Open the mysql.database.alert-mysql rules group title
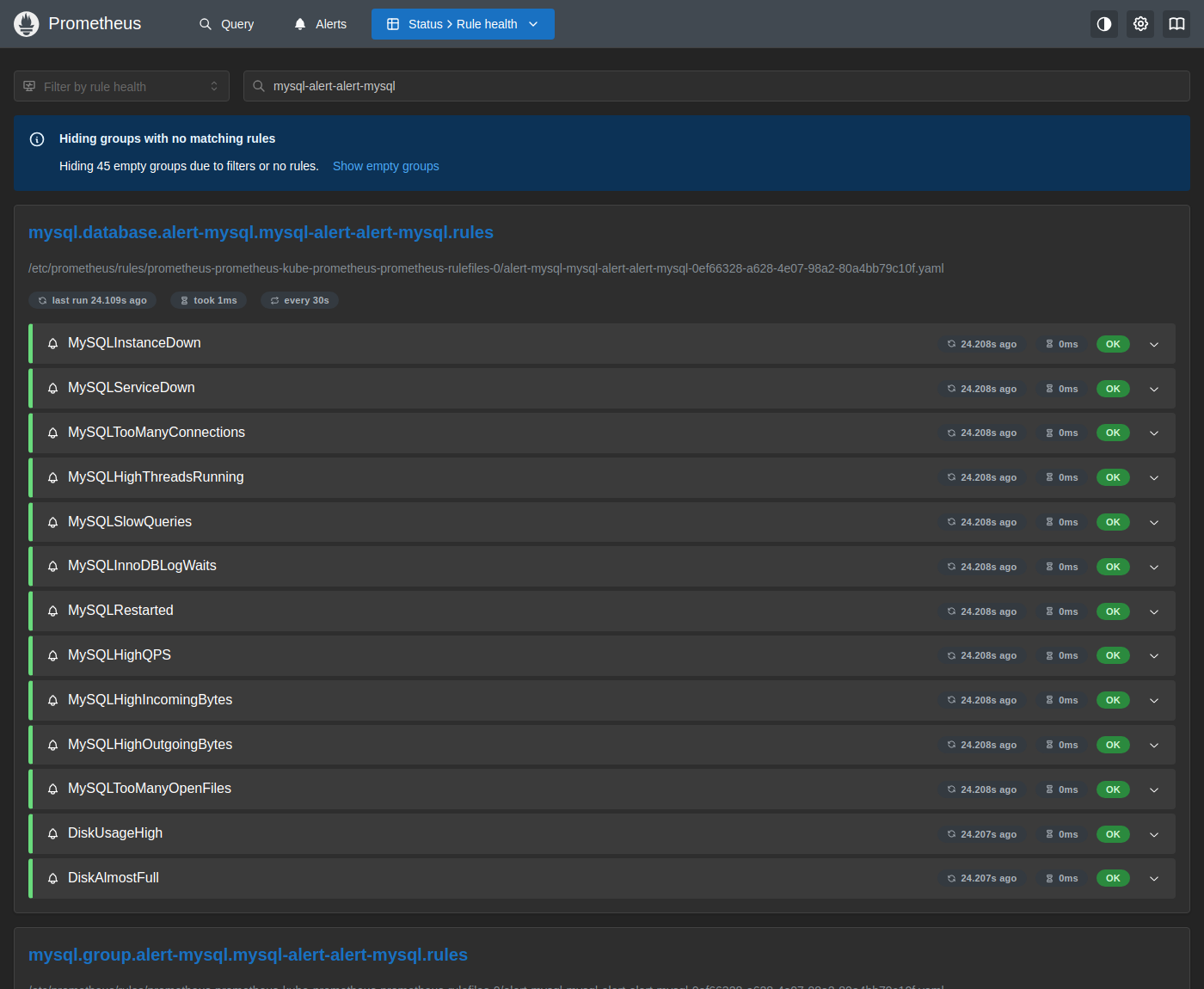This screenshot has width=1204, height=989. point(261,232)
